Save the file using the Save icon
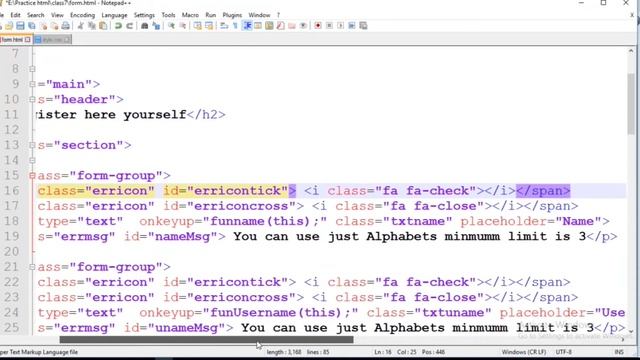The width and height of the screenshot is (640, 360). [x=20, y=26]
